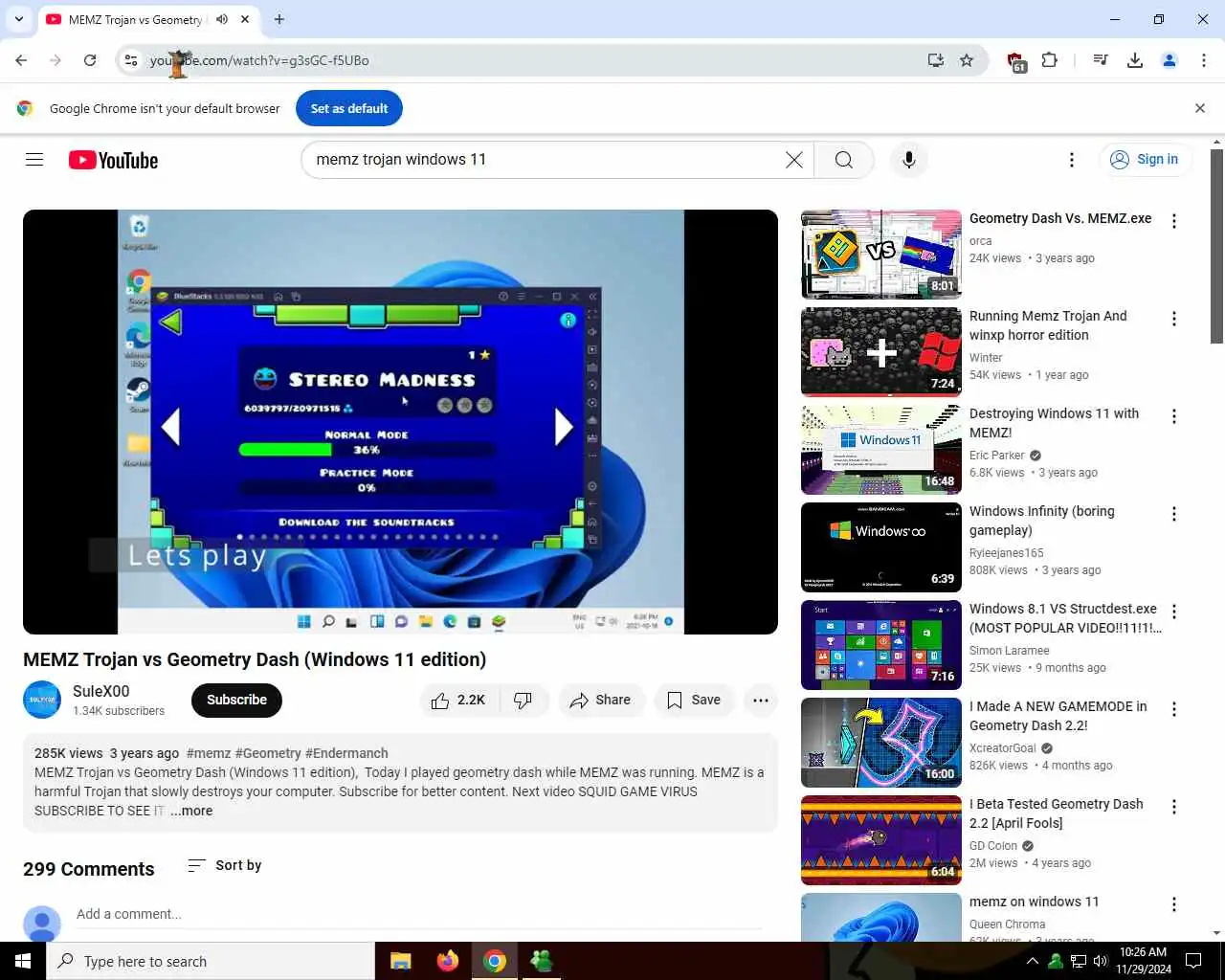Close the MEMZ Trojan vs Geometry tab
1225x980 pixels.
246,19
